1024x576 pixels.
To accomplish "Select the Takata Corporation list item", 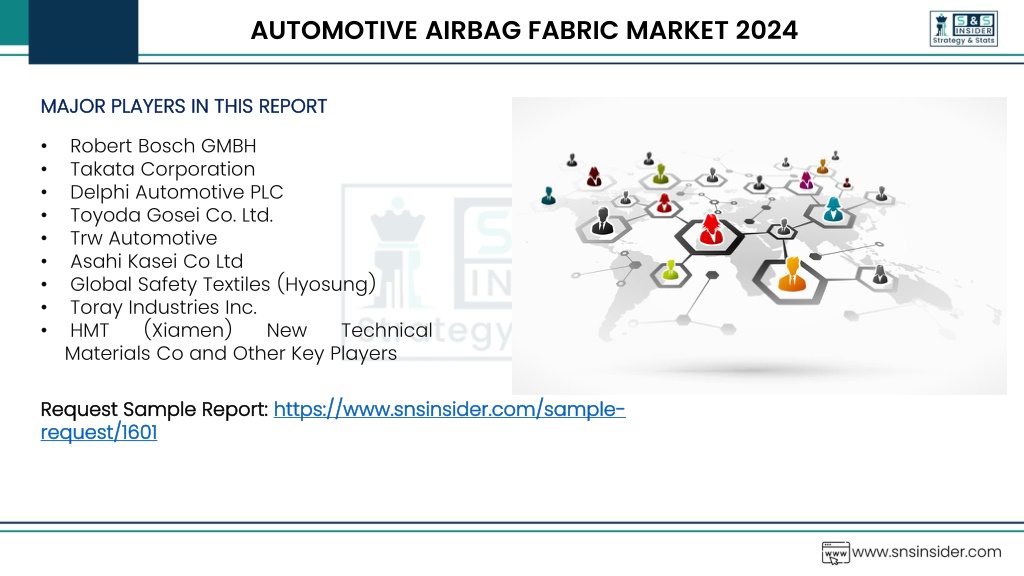I will (x=163, y=168).
